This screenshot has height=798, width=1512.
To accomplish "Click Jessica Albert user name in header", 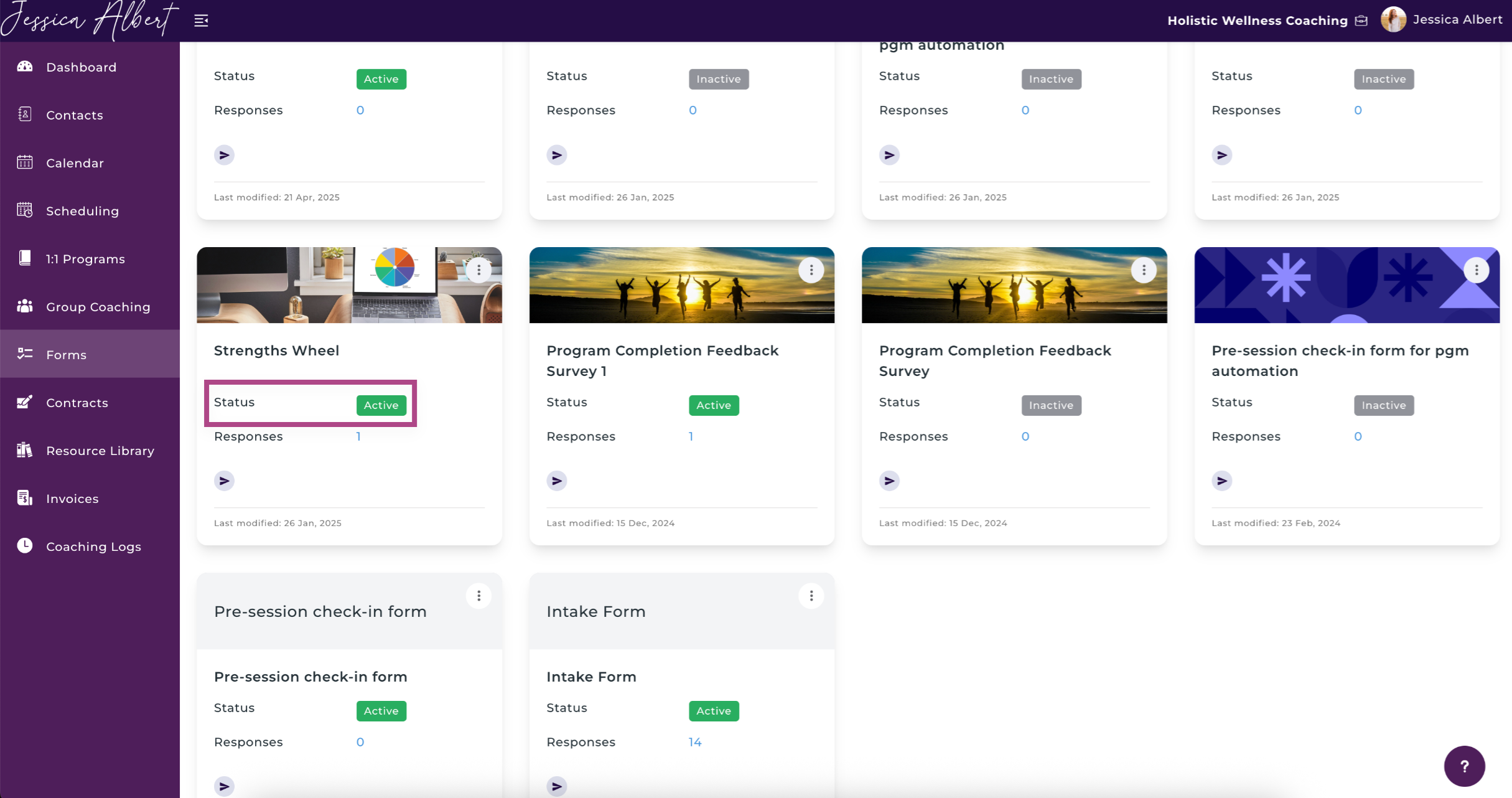I will pos(1457,20).
